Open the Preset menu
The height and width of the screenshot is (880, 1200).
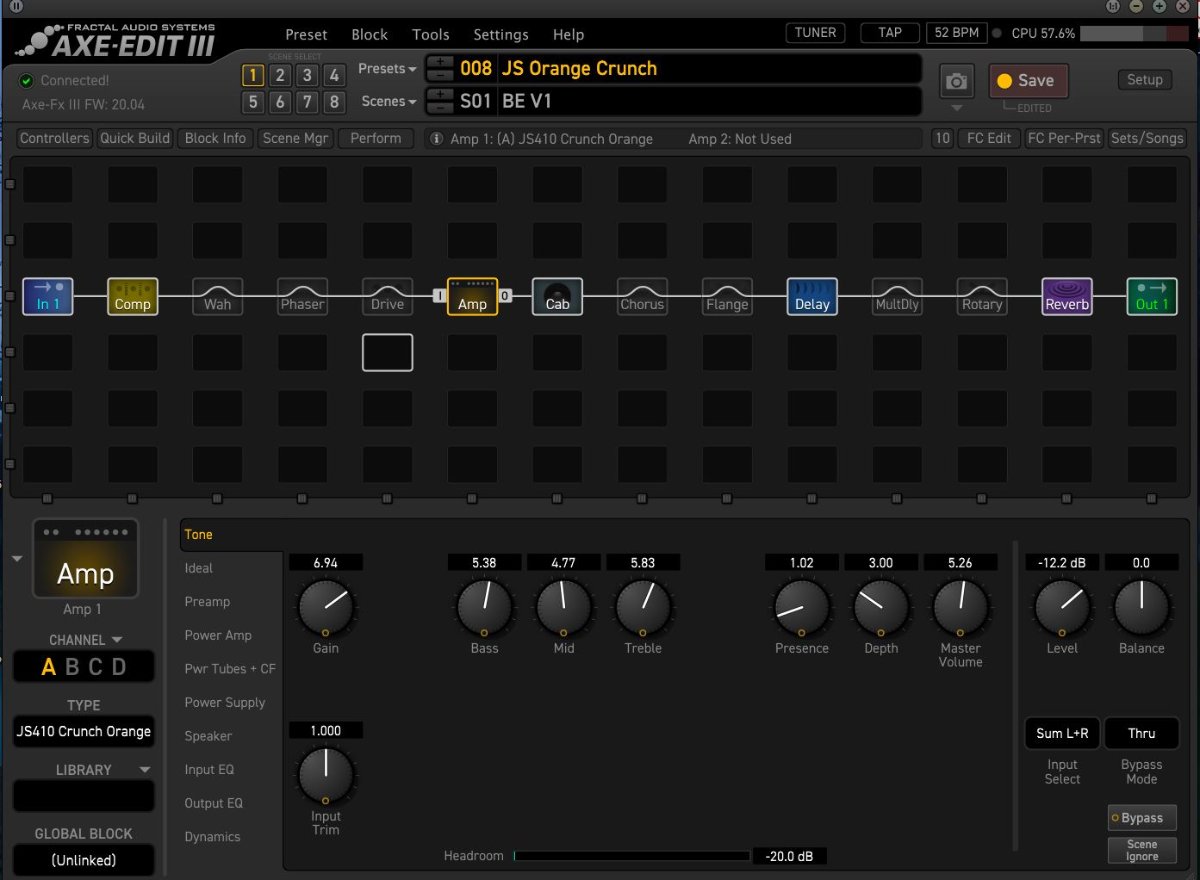306,35
